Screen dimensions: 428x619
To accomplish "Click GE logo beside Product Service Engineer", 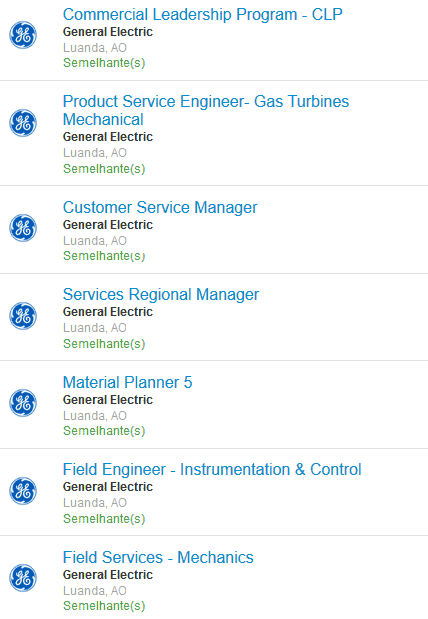I will click(x=23, y=123).
